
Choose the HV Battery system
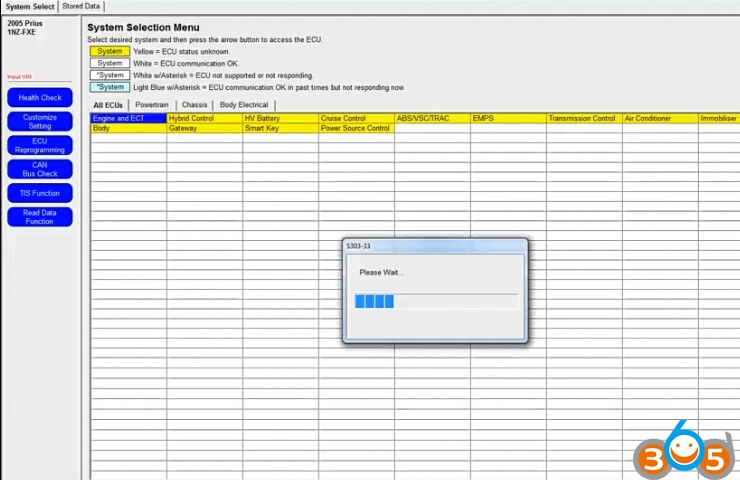[x=280, y=118]
